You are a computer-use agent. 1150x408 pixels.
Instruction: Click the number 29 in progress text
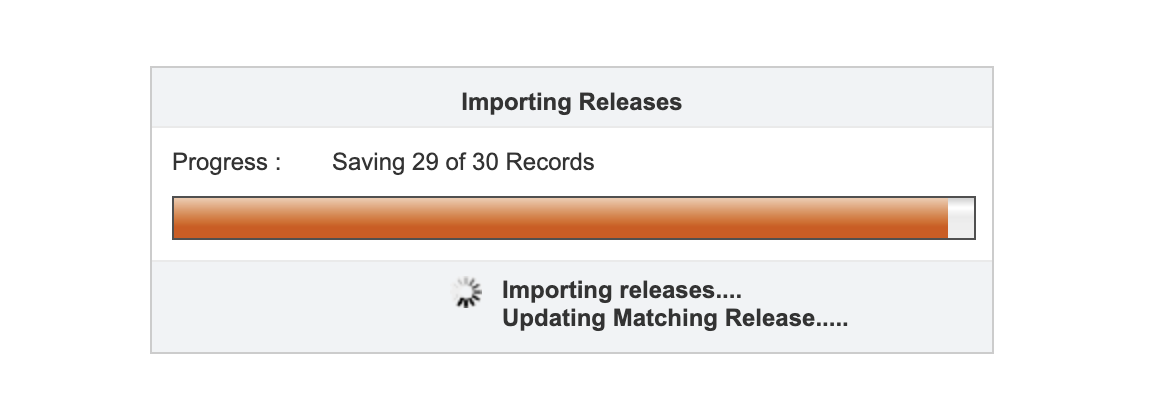425,161
